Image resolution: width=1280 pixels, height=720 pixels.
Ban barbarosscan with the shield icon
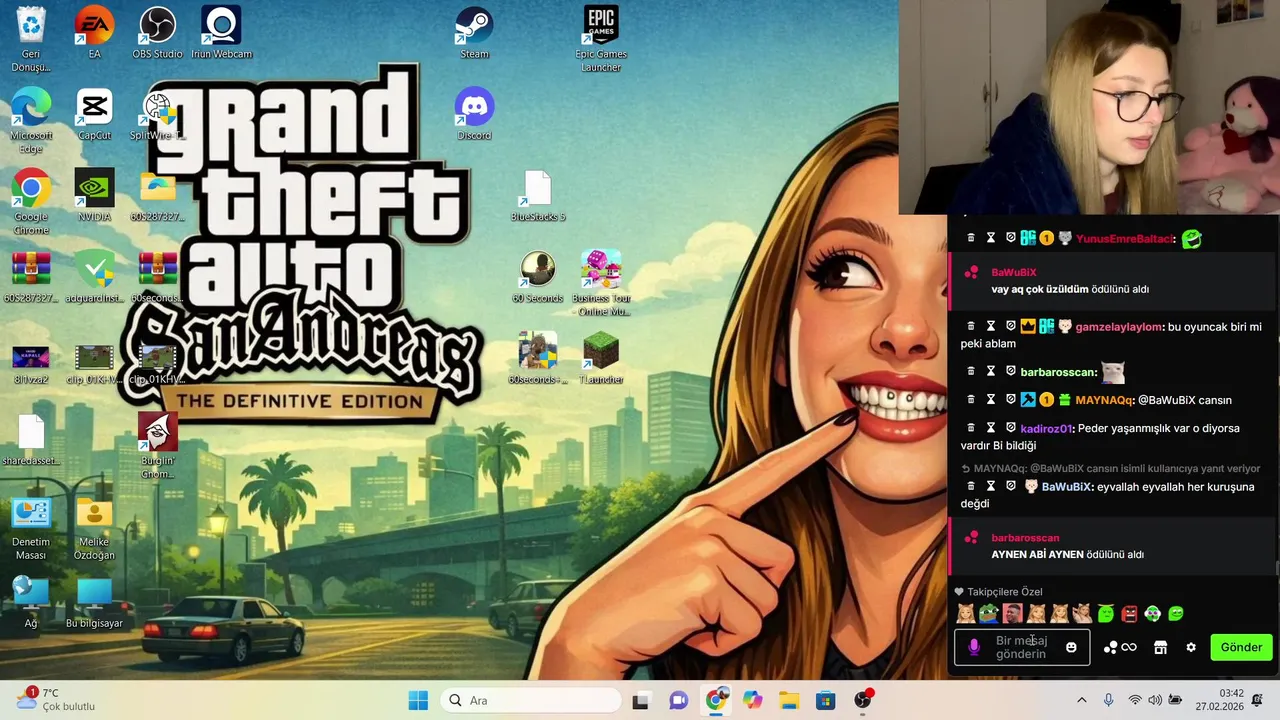[x=1011, y=371]
